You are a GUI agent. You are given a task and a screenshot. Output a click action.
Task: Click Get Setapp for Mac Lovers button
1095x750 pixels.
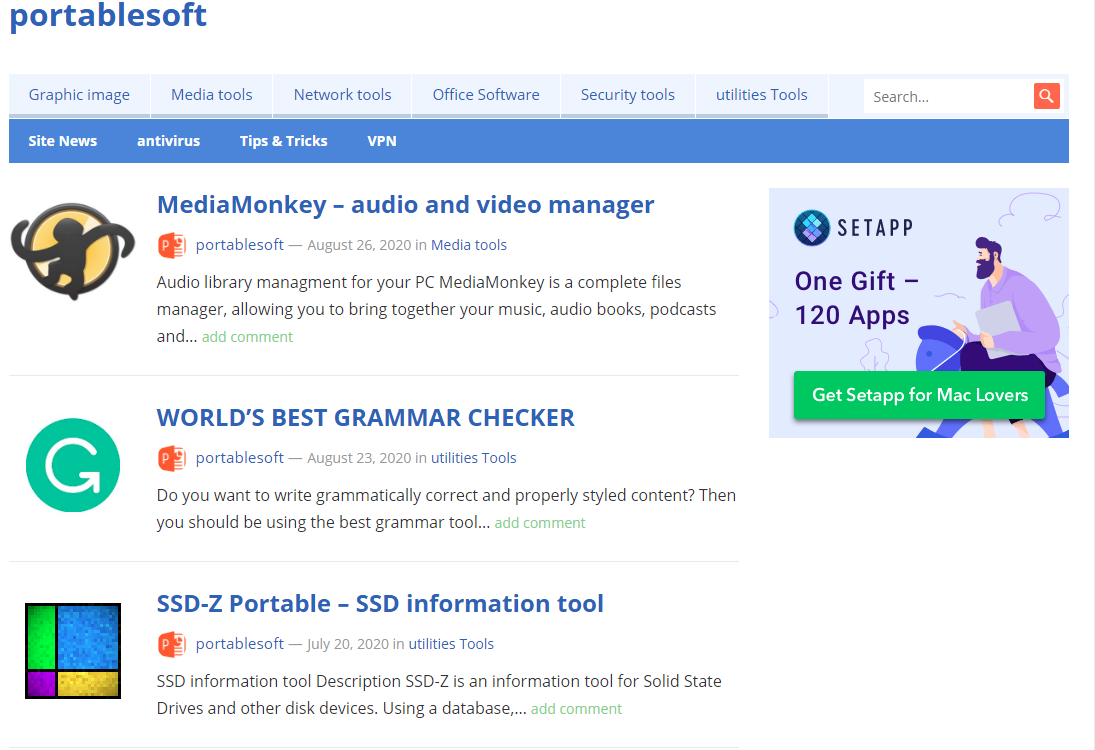click(919, 395)
